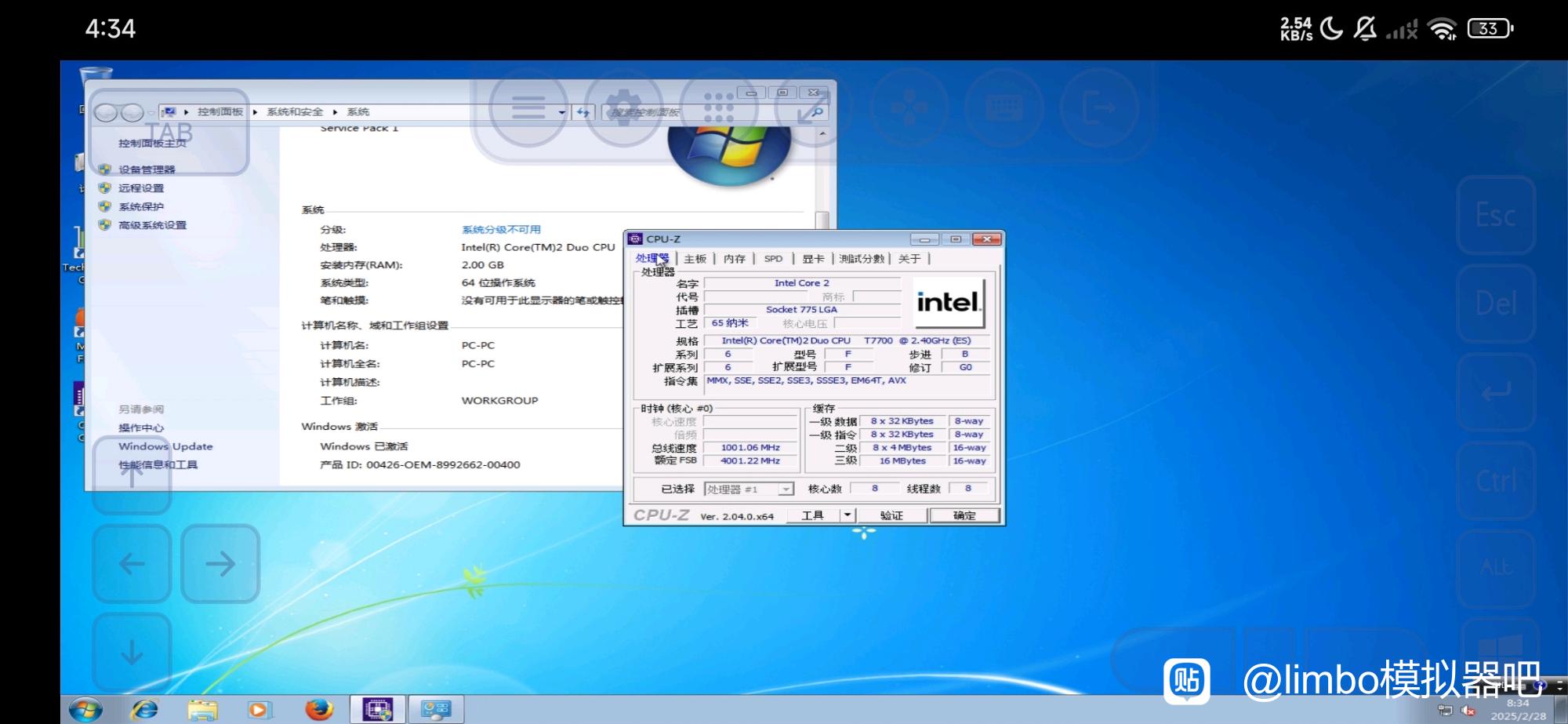
Task: Click the 16 MBytes level 3 cache value
Action: [x=902, y=461]
